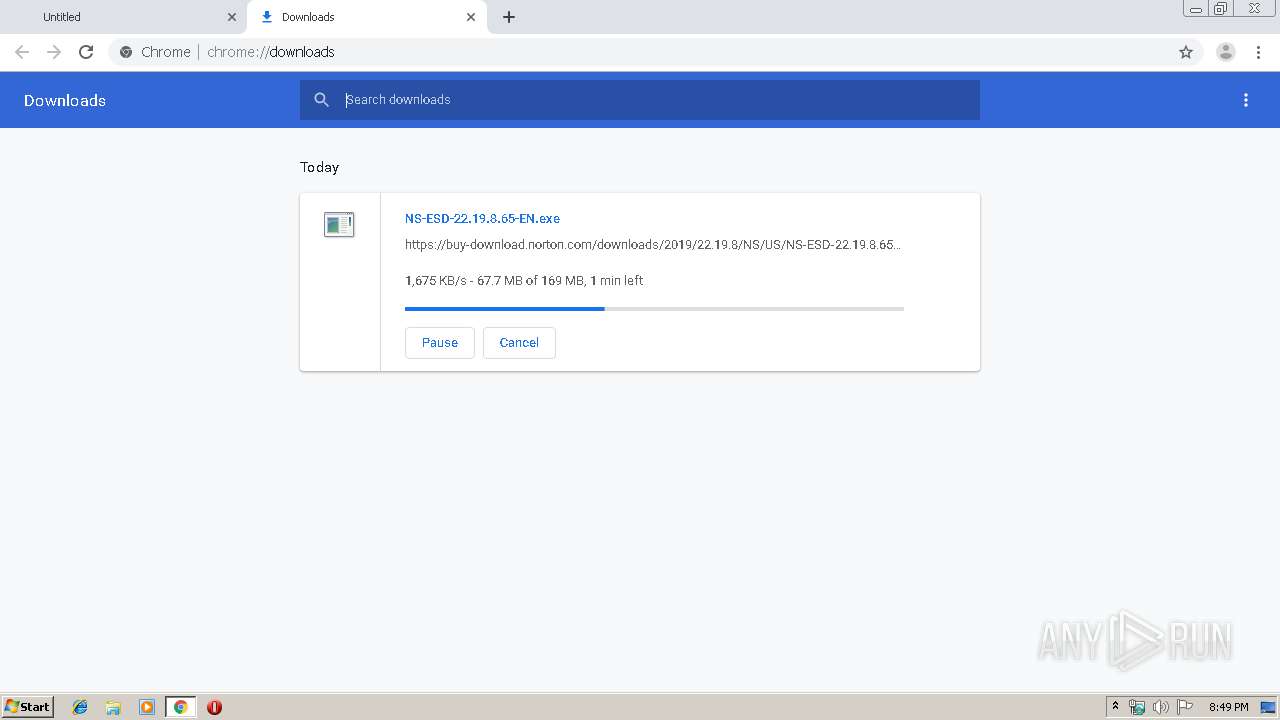Open the NS-ESD-22.19.8.65-EN.exe file link

482,218
